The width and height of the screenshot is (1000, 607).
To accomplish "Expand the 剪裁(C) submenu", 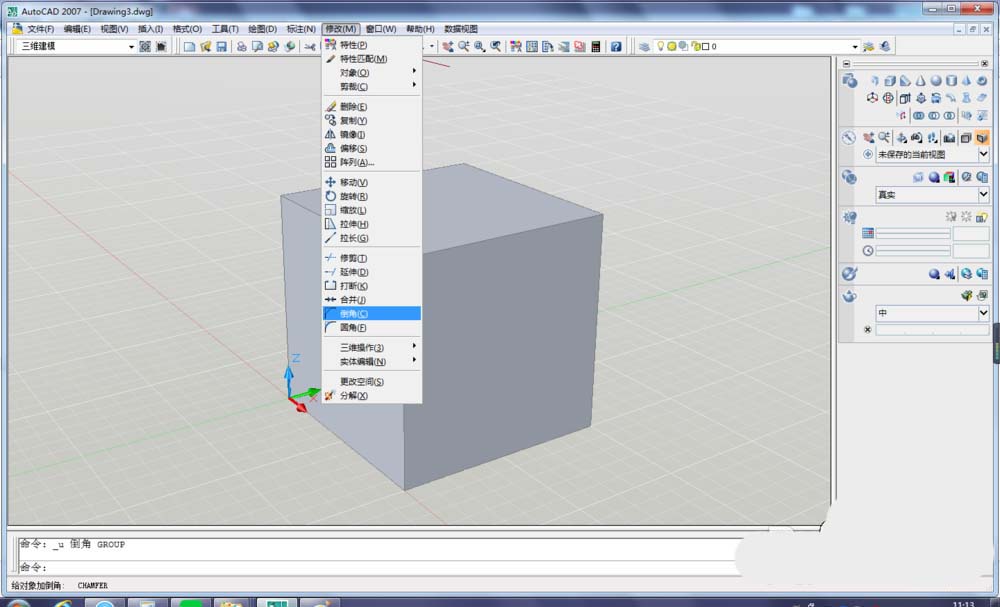I will tap(372, 87).
